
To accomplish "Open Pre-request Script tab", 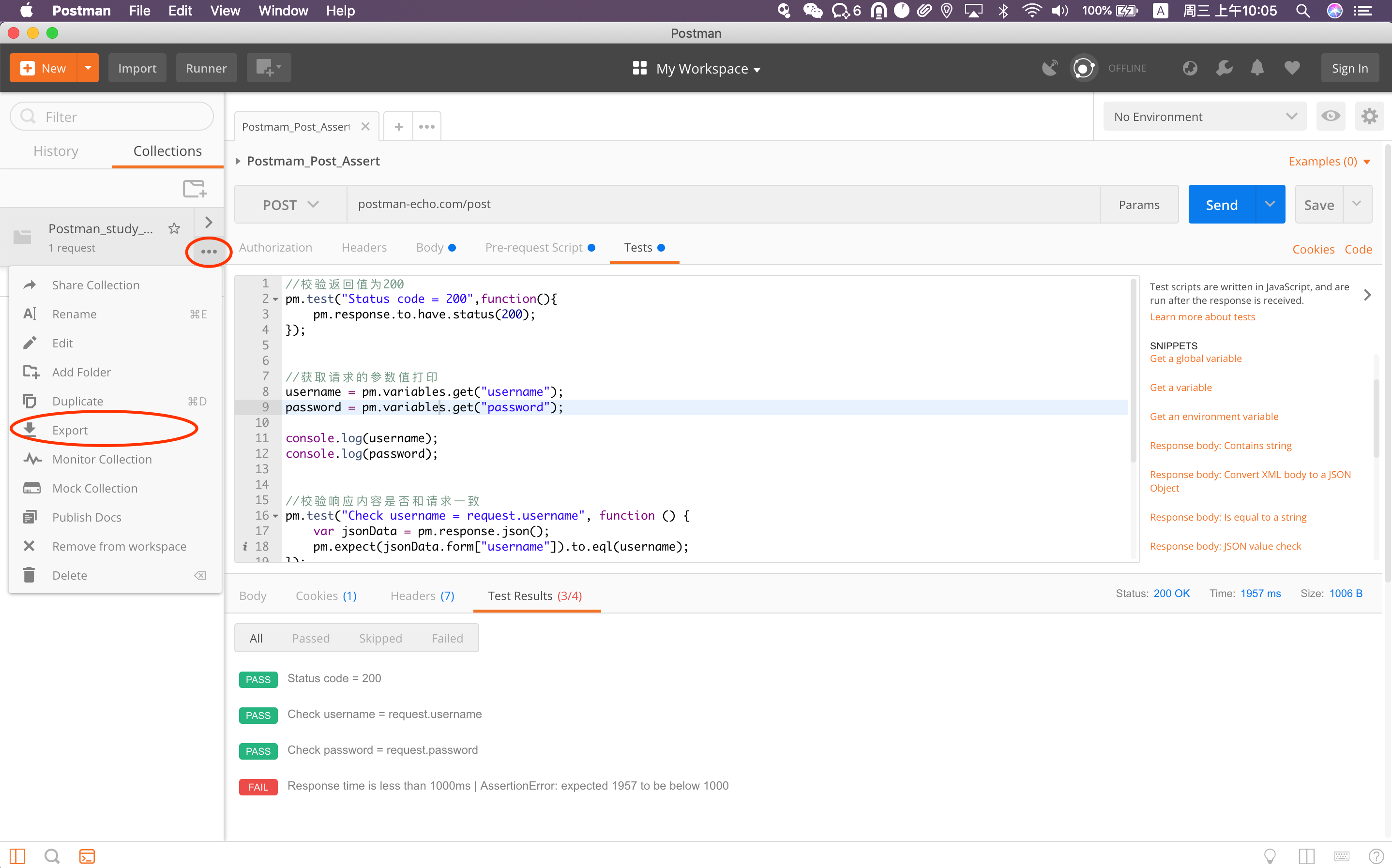I will coord(540,247).
